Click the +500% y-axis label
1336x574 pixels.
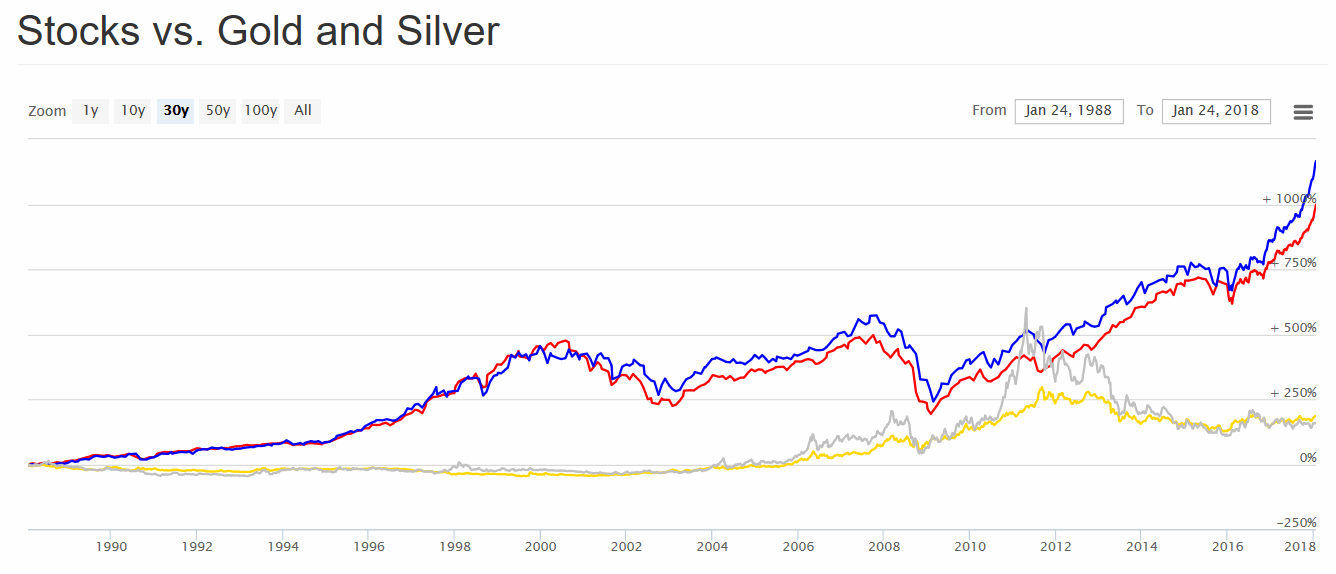pyautogui.click(x=1293, y=328)
